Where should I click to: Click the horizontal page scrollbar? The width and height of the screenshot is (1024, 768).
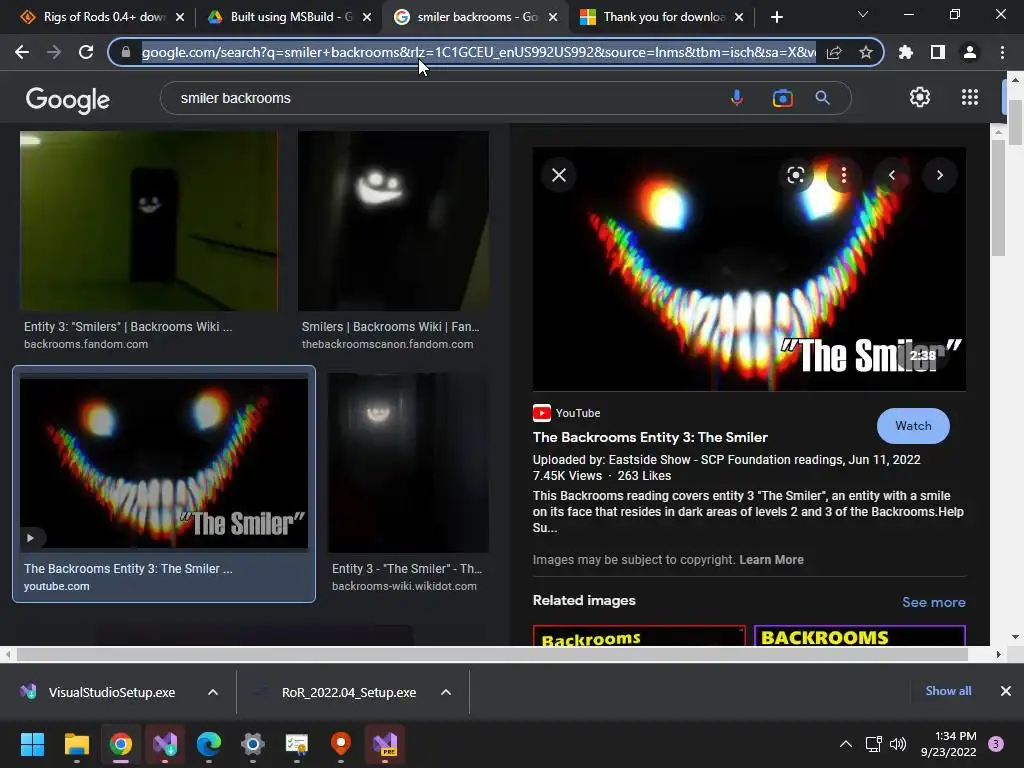pyautogui.click(x=491, y=654)
